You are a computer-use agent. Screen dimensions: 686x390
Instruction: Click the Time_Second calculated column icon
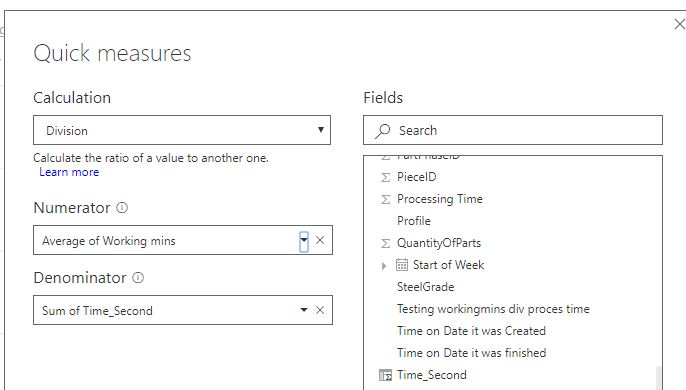tap(385, 375)
